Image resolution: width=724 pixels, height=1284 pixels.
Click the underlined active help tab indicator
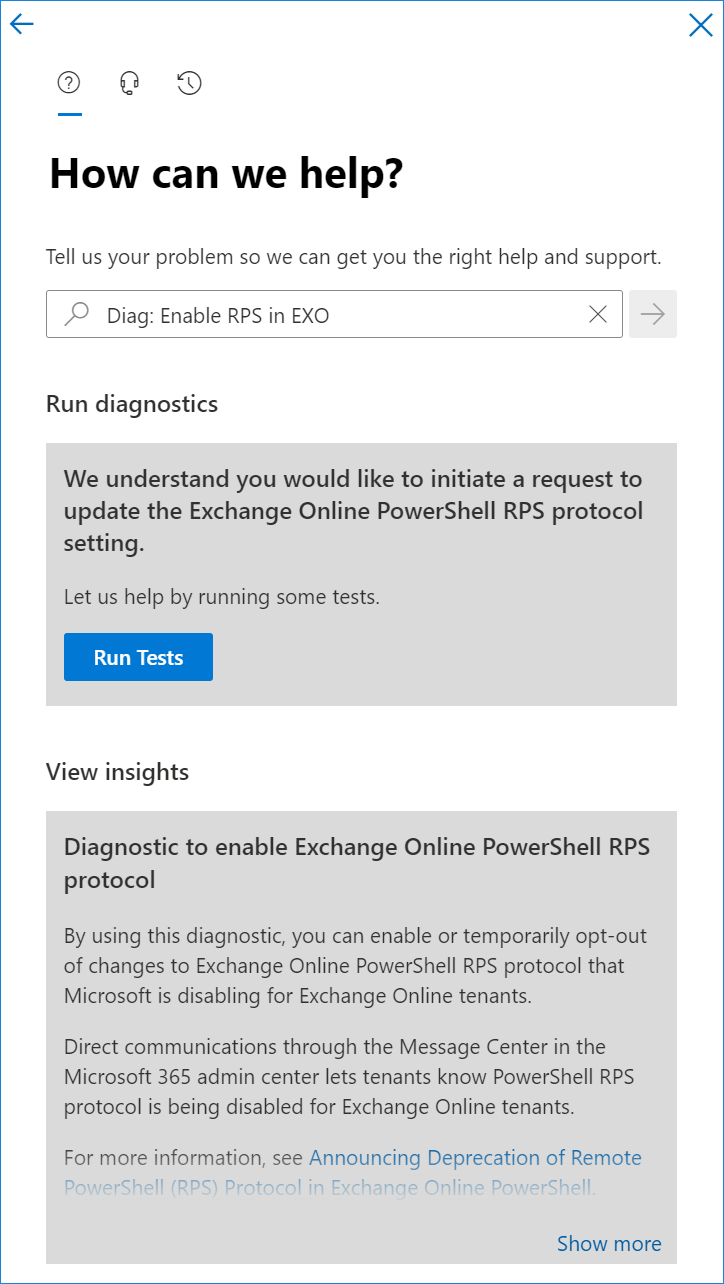pos(69,113)
